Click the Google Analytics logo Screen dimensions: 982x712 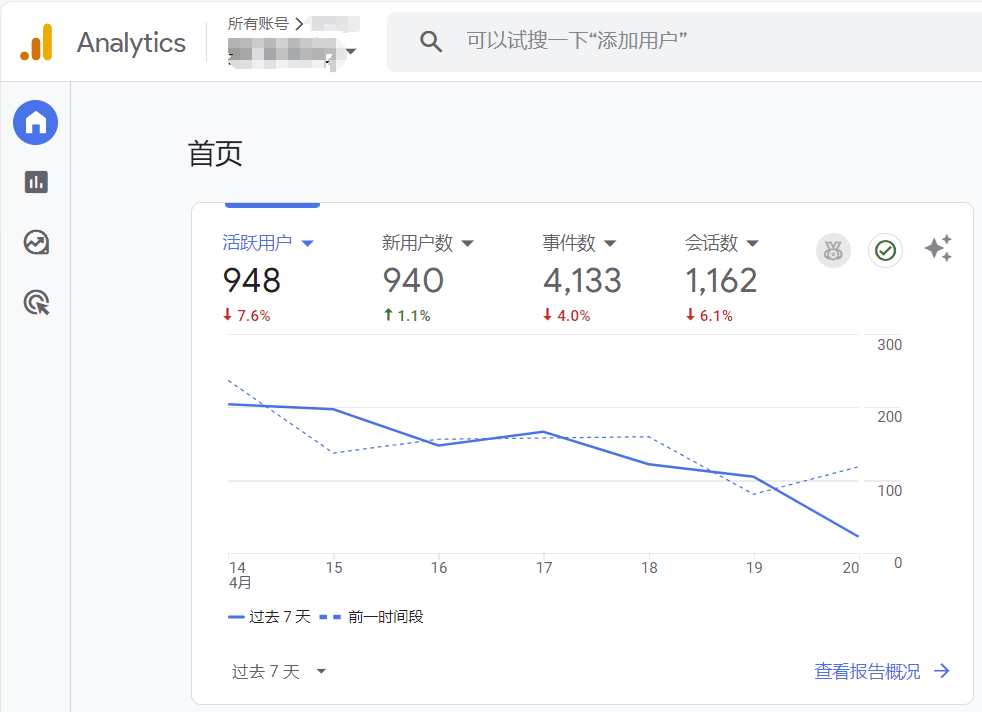(36, 43)
